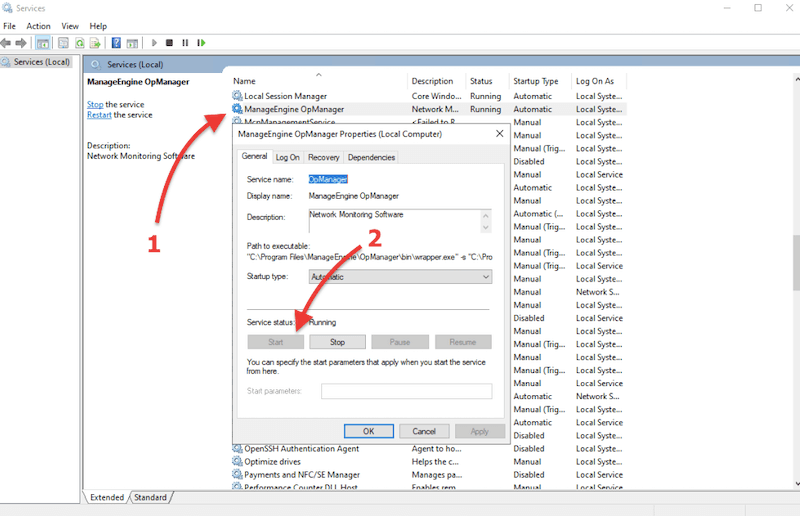Click the greyed-out Start button
The image size is (800, 516).
click(x=276, y=342)
